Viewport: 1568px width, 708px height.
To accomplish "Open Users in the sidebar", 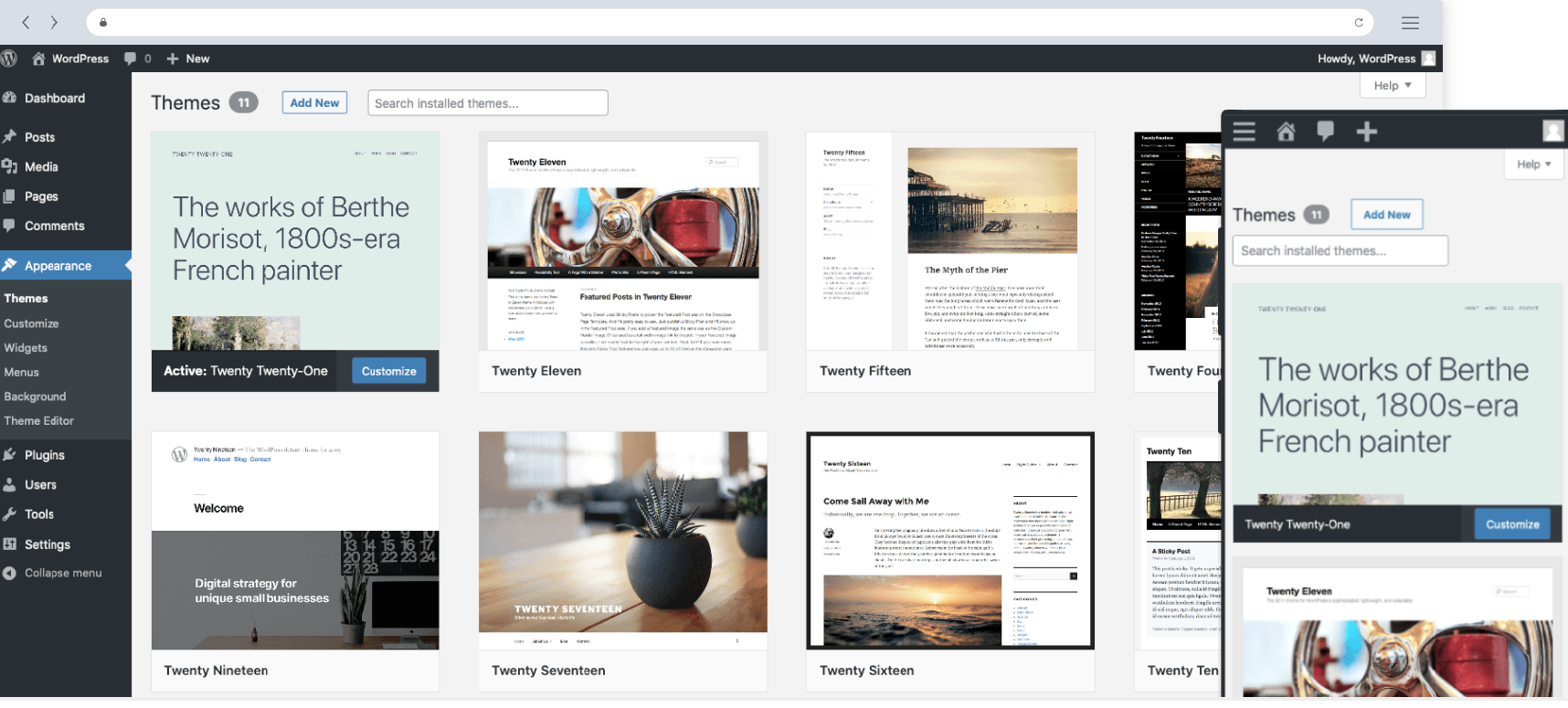I will 40,484.
